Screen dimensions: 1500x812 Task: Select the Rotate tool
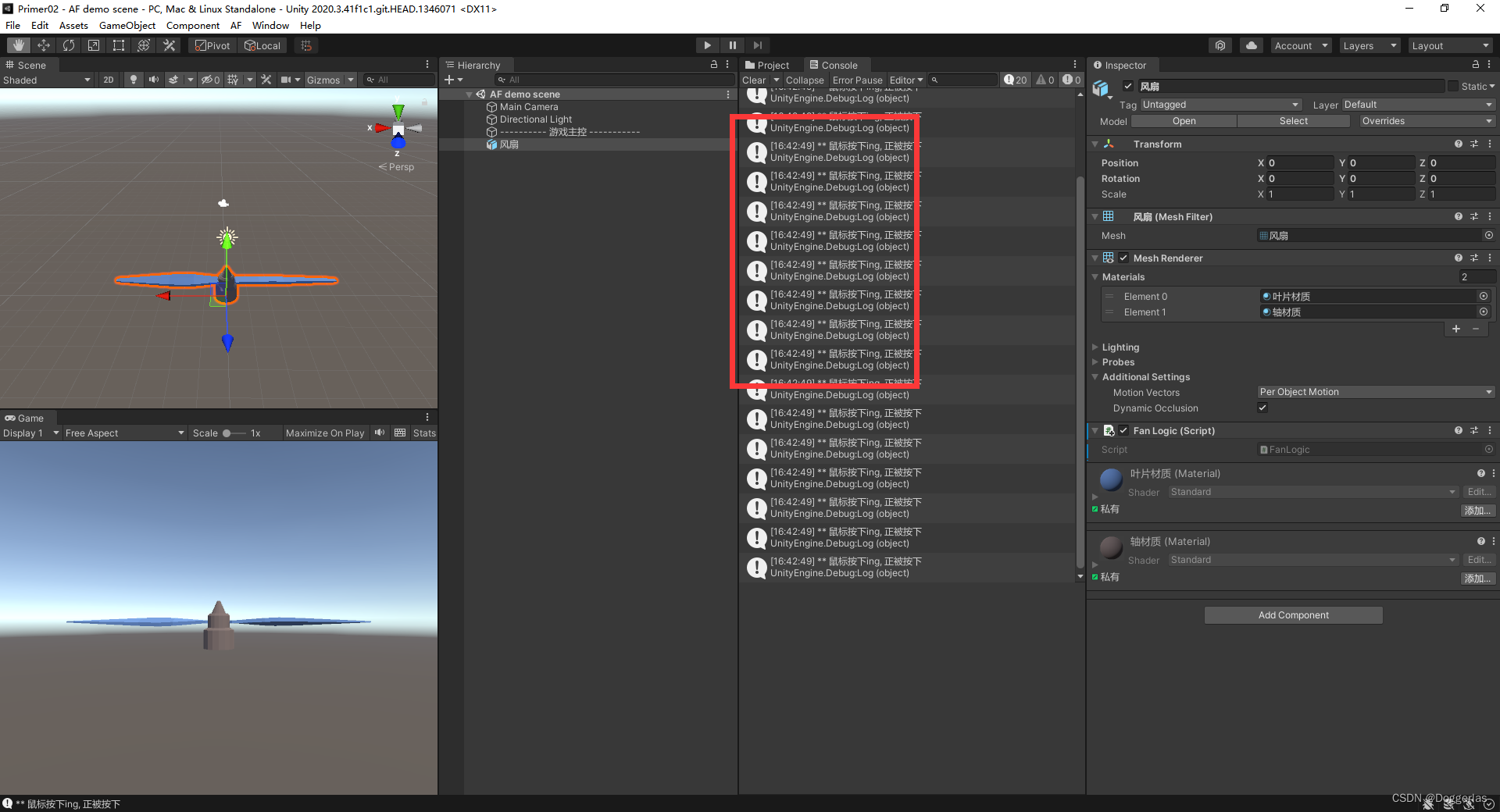coord(69,45)
